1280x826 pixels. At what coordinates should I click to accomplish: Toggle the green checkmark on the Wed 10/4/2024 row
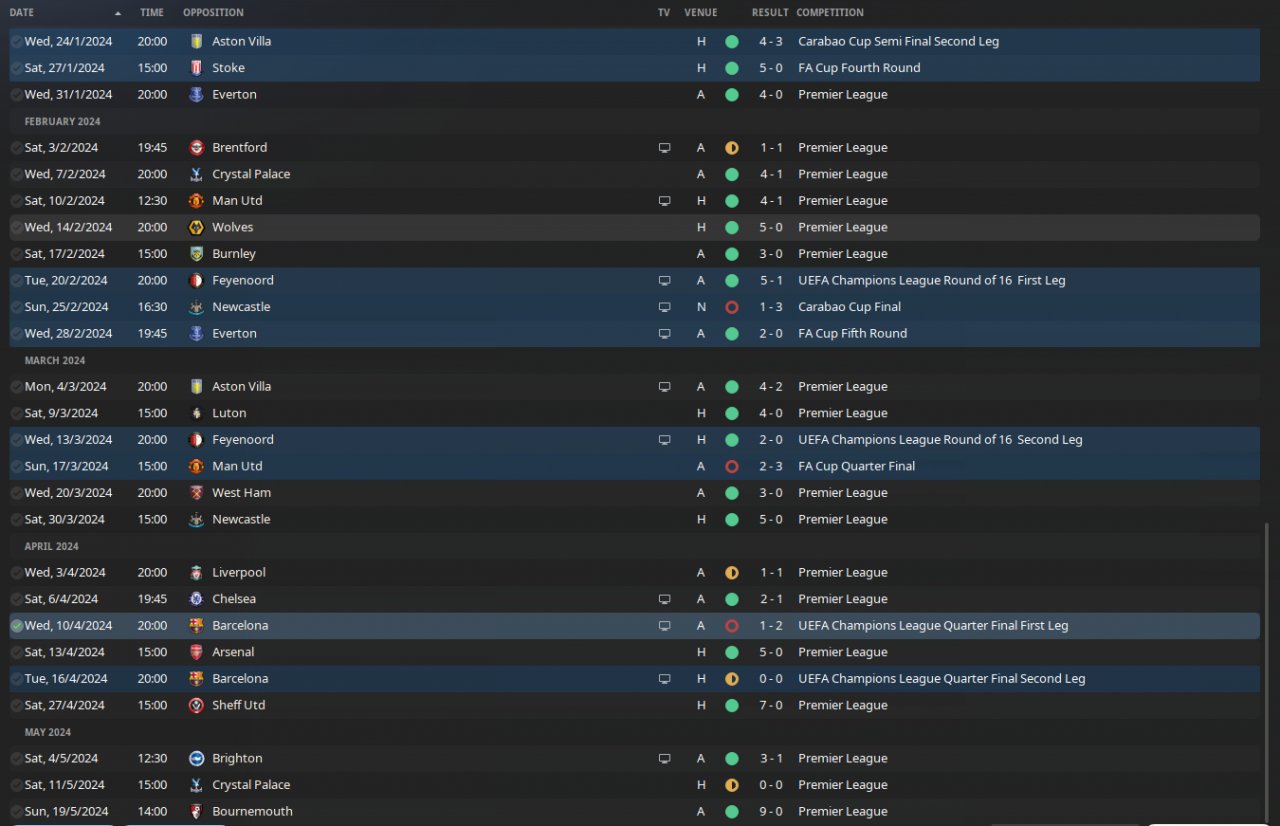point(17,626)
